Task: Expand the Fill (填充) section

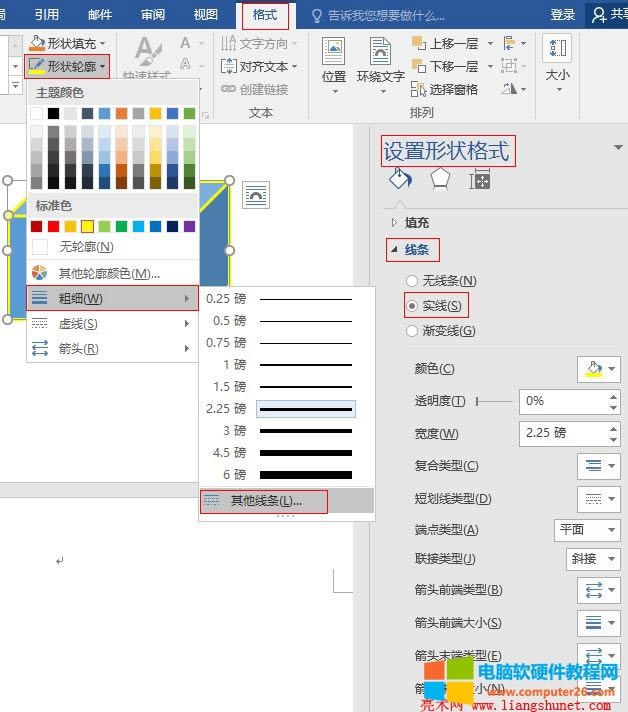Action: [x=395, y=223]
